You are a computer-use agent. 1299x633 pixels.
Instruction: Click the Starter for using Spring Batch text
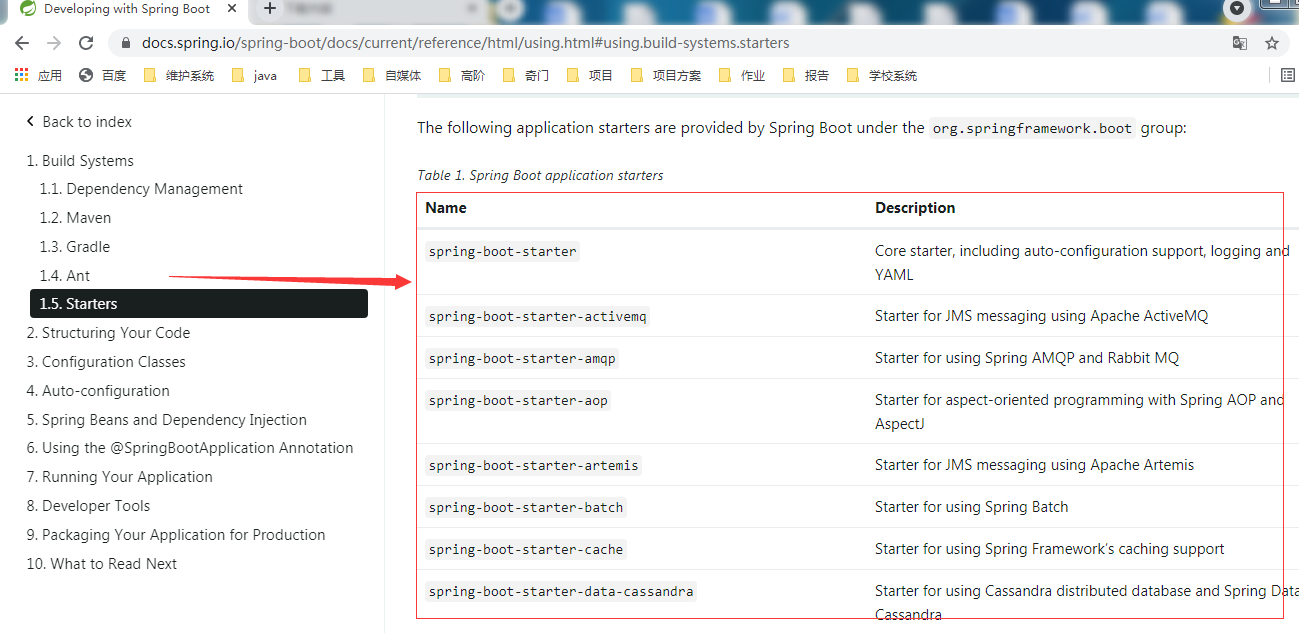click(972, 507)
